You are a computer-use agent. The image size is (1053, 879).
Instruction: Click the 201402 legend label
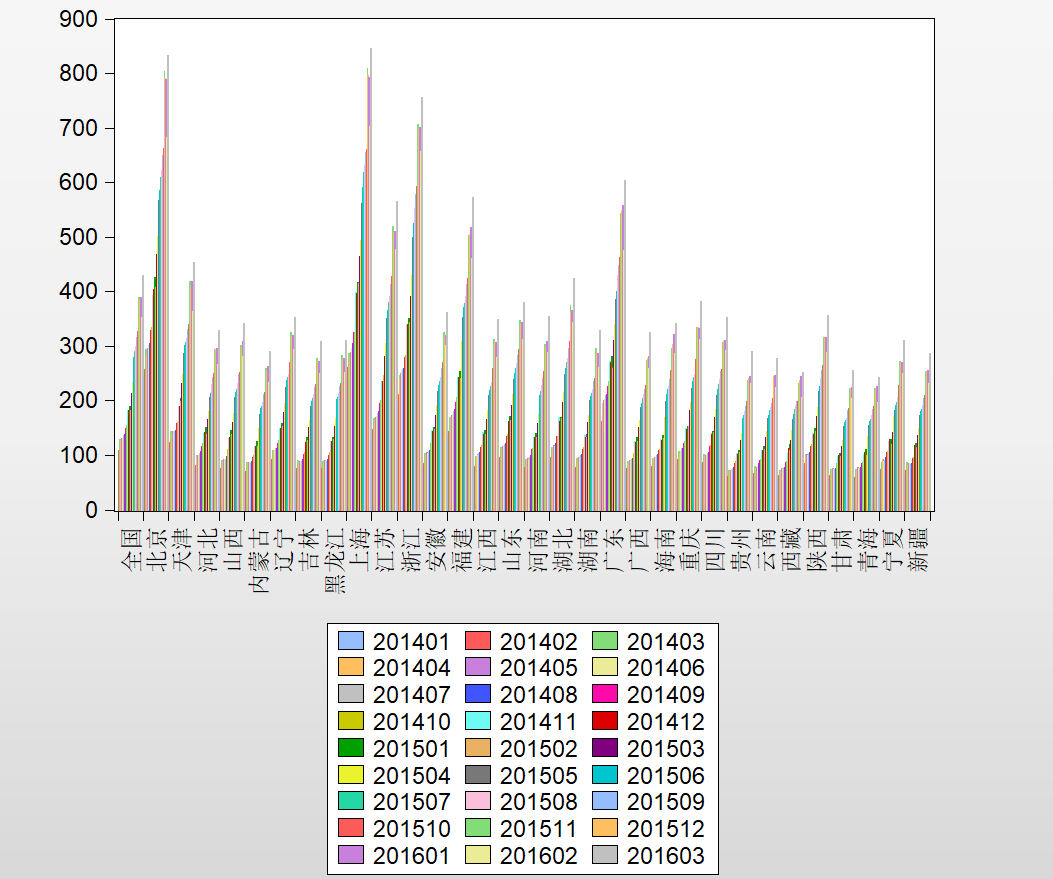[x=538, y=642]
